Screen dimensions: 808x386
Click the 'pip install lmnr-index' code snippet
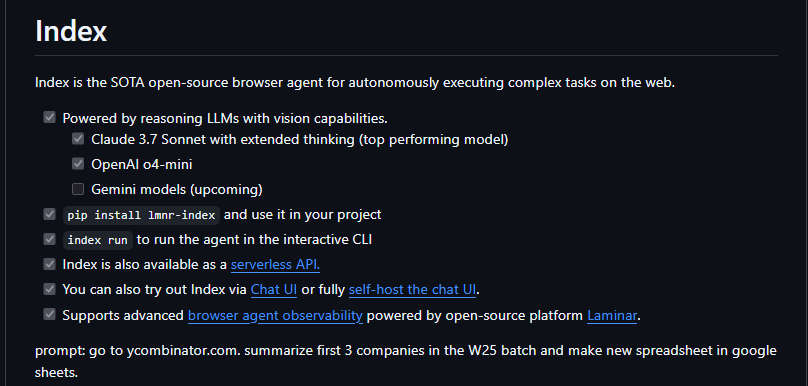click(x=141, y=215)
